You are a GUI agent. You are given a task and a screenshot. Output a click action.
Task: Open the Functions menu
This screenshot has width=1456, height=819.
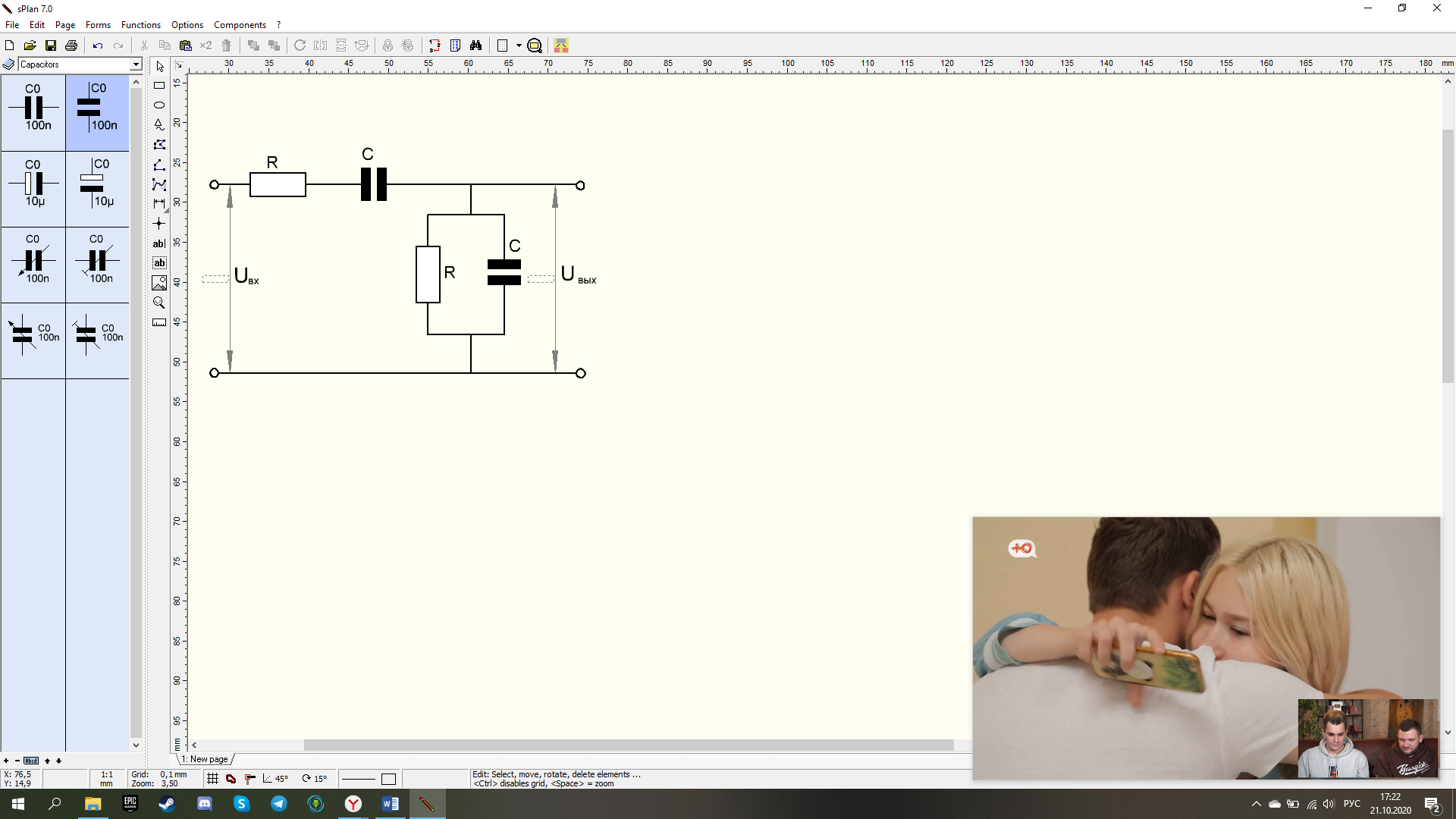[x=141, y=25]
